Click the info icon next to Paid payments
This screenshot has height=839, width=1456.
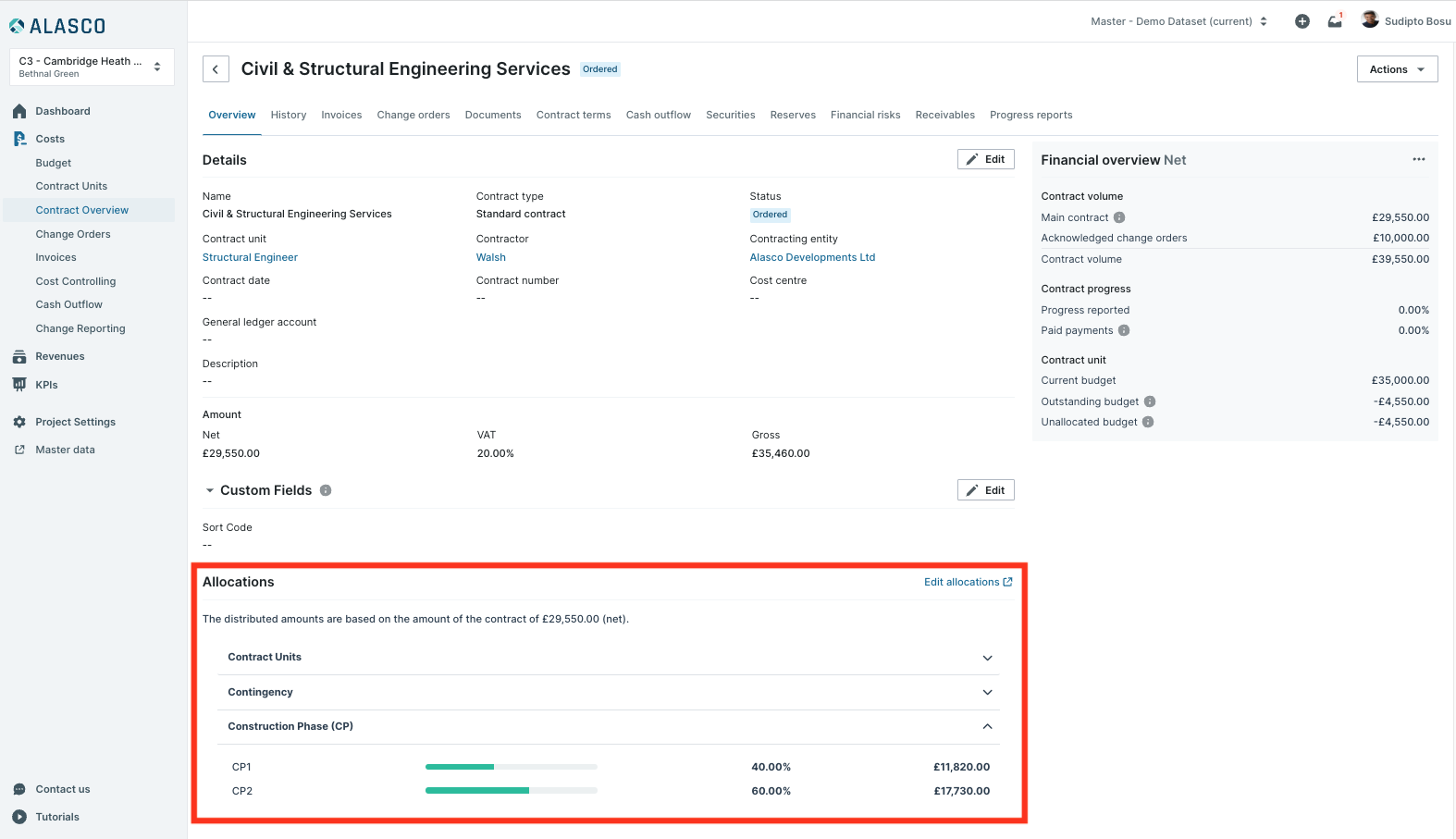1124,330
